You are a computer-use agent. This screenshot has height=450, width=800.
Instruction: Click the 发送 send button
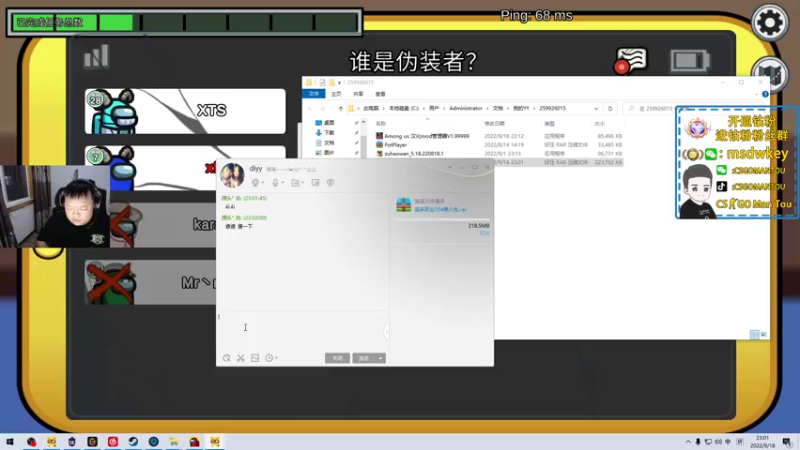click(x=364, y=358)
